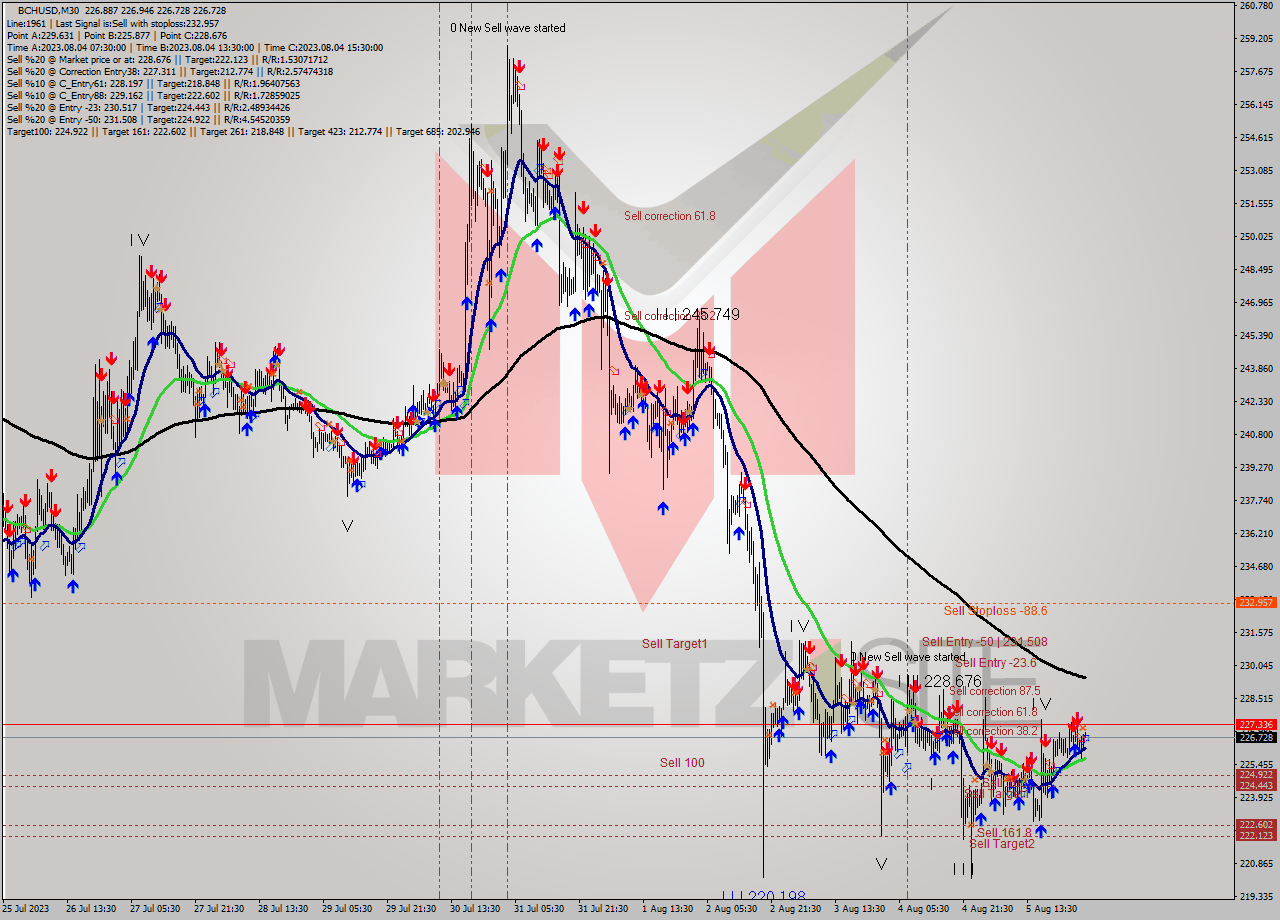Select the 'Sell 161.8' label
The image size is (1280, 920).
tap(1004, 832)
